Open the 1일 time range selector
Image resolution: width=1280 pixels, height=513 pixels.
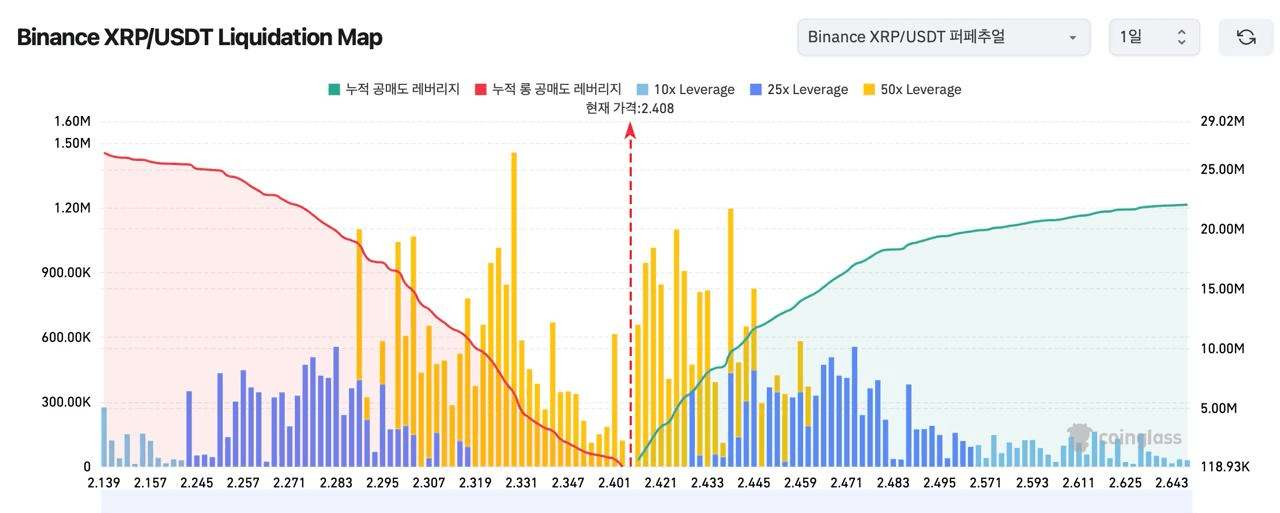[1154, 37]
